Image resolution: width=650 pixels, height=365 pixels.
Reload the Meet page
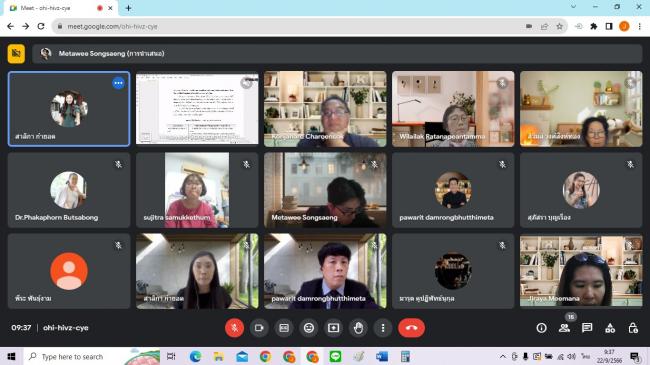tap(41, 26)
